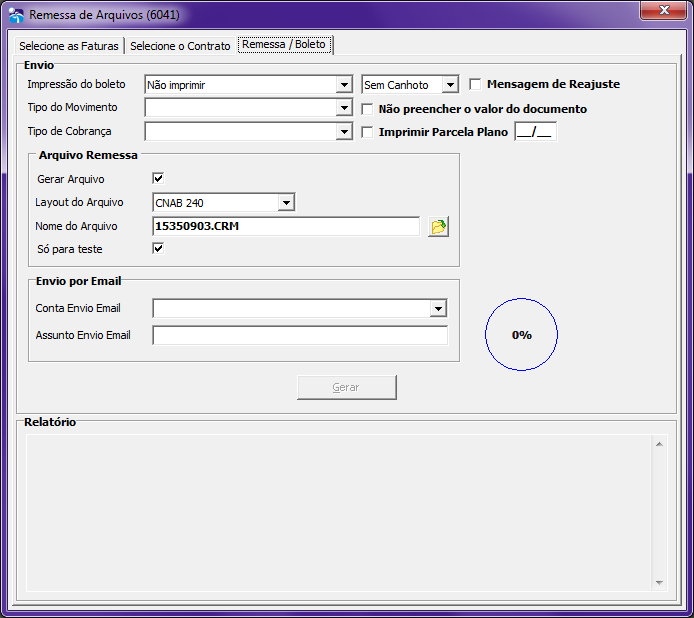The height and width of the screenshot is (618, 694).
Task: Close the Remessa de Arquivos window
Action: 662,10
